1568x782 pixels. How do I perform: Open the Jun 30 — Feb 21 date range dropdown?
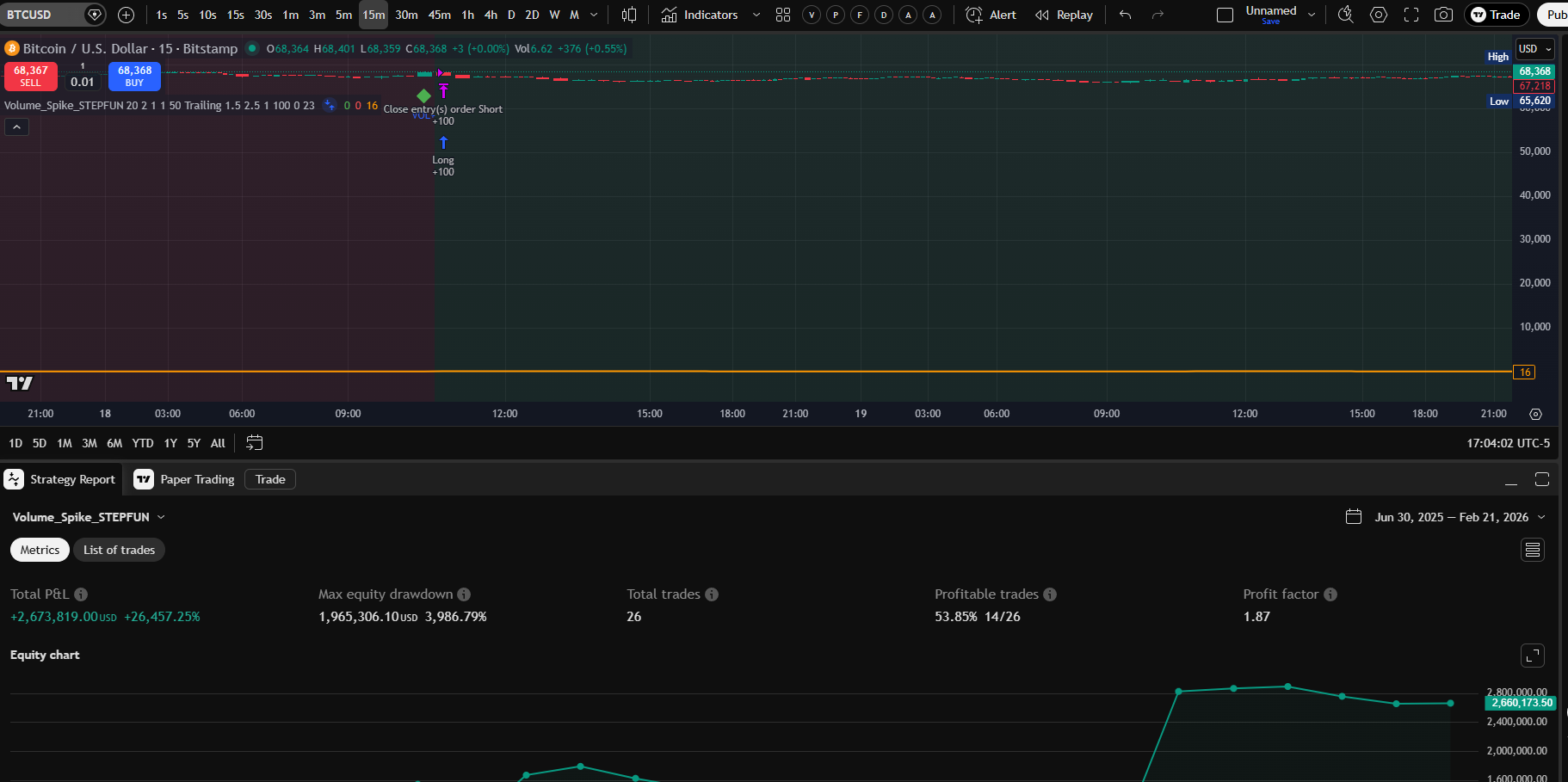[x=1454, y=517]
